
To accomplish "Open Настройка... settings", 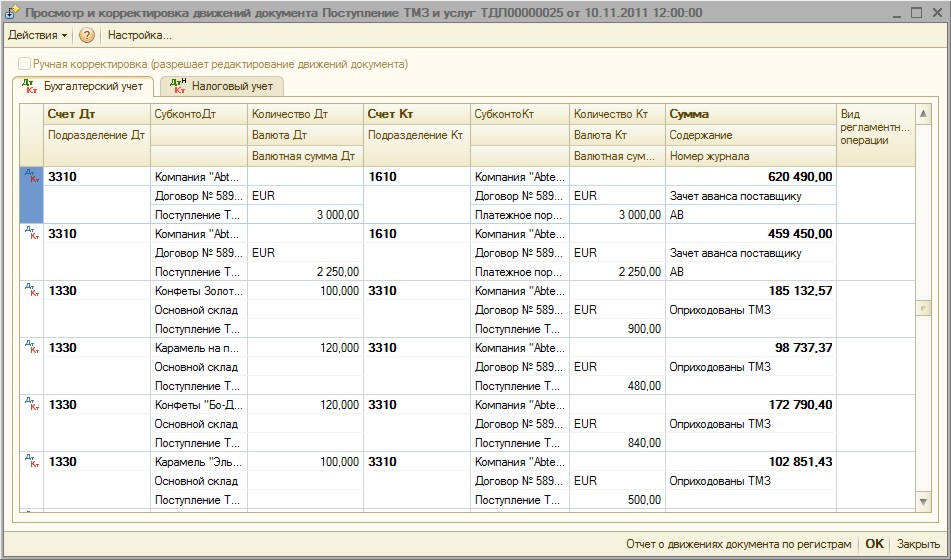I will [139, 35].
